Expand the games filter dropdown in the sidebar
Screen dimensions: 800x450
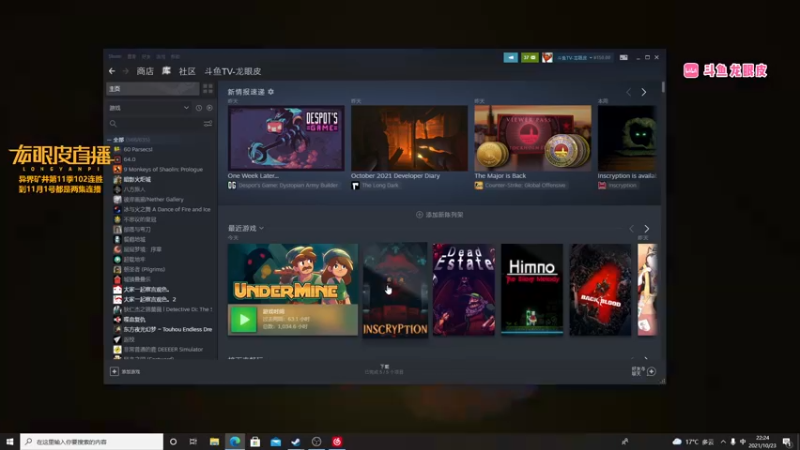click(x=186, y=108)
